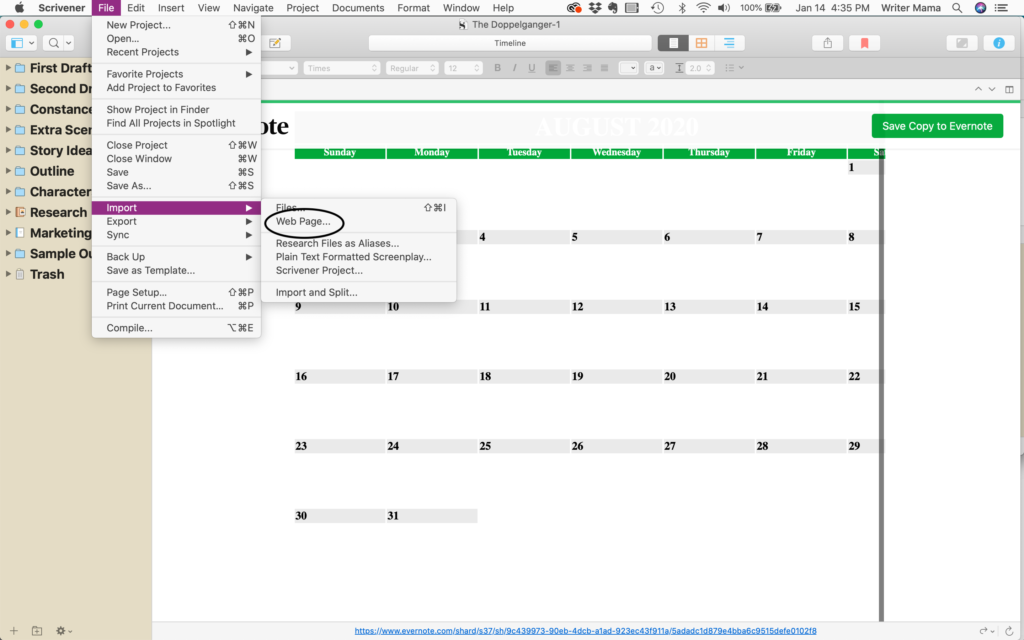Open the Time Machine menu bar icon
Viewport: 1024px width, 640px height.
click(658, 8)
